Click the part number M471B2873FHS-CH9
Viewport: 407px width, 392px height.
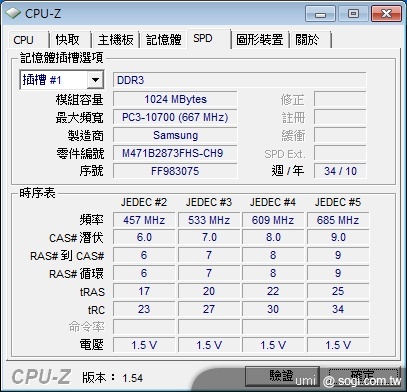pos(175,153)
